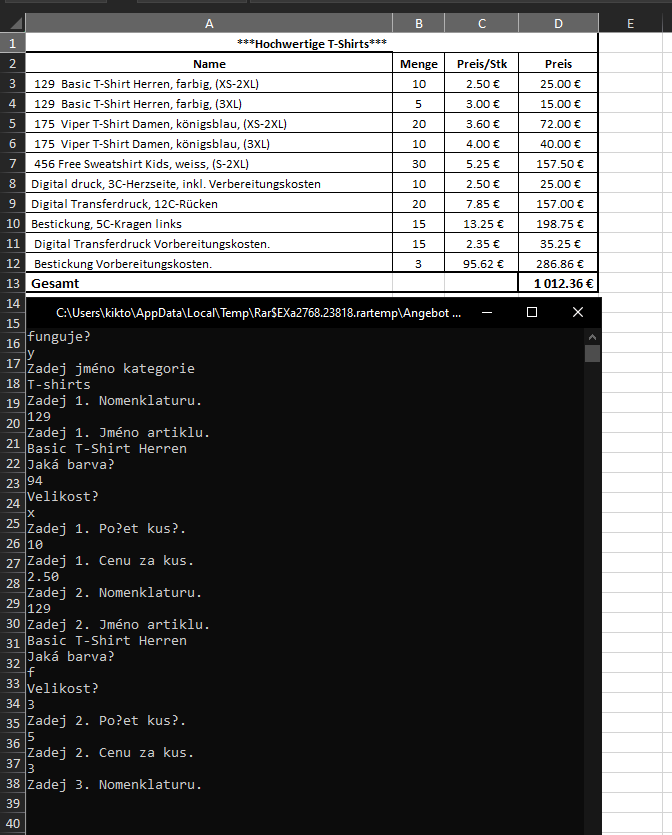The width and height of the screenshot is (672, 835).
Task: Click cell 'Digital Transferdruck Vorbereitungskosten.'
Action: tap(209, 243)
